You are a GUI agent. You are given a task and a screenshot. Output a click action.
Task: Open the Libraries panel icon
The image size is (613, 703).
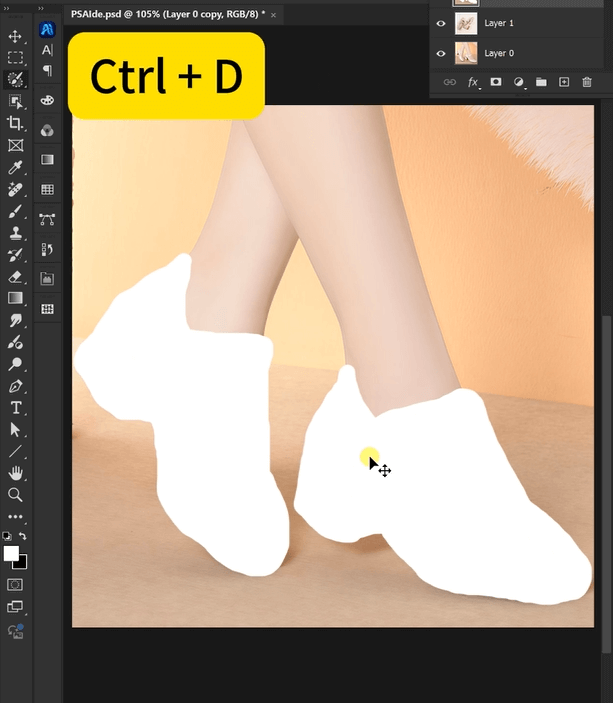(47, 279)
